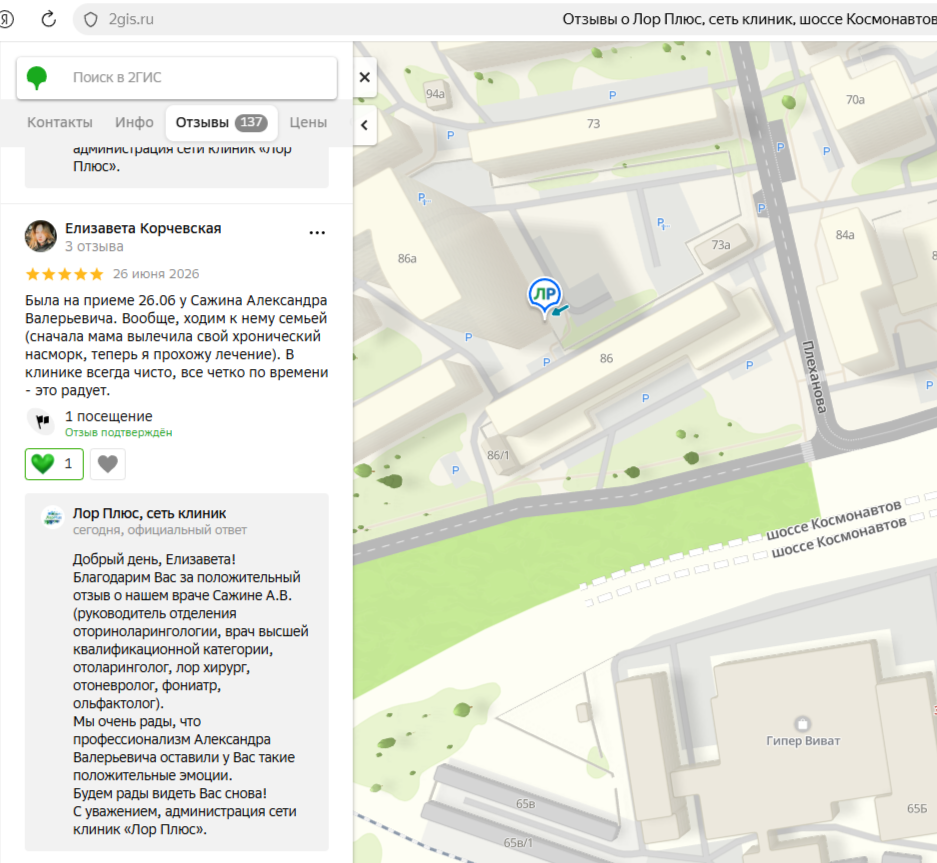The height and width of the screenshot is (863, 937).
Task: Toggle the green heart like button
Action: click(x=54, y=464)
